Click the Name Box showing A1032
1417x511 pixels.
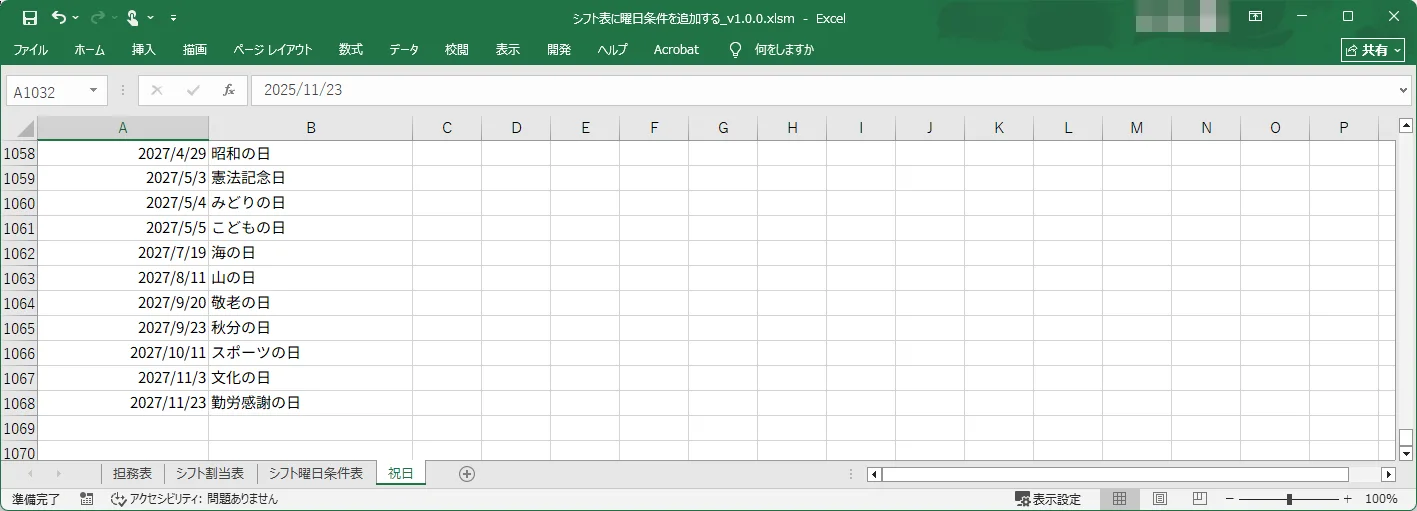(47, 91)
